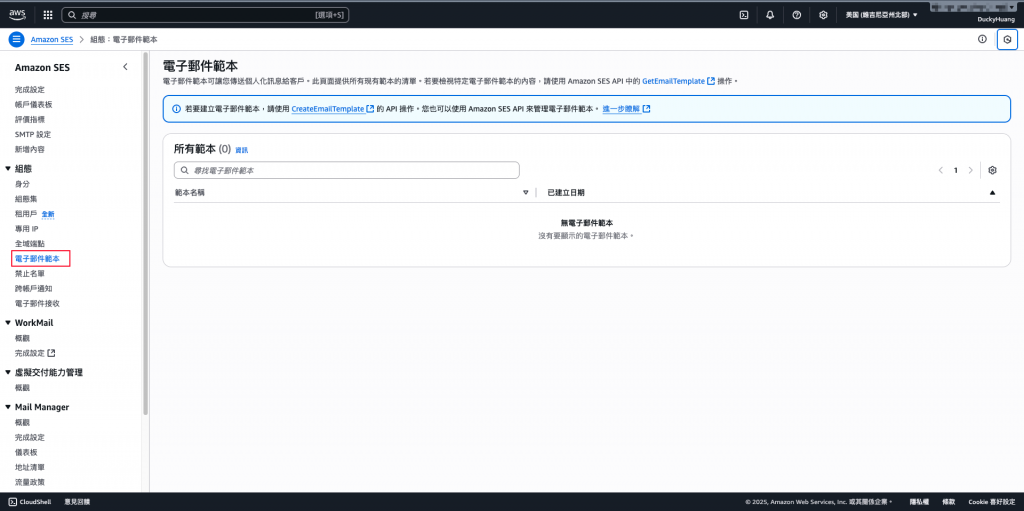Select 電子郵件範本 in sidebar
The image size is (1024, 511).
pos(37,259)
